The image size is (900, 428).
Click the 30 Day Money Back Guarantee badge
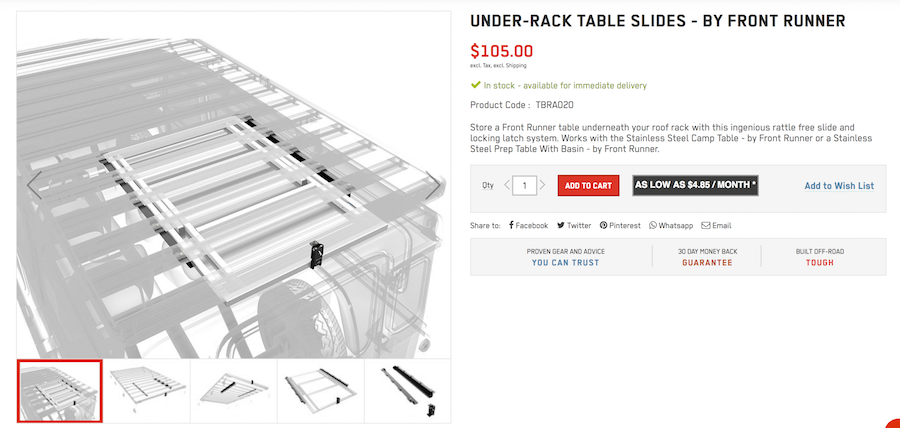coord(707,257)
